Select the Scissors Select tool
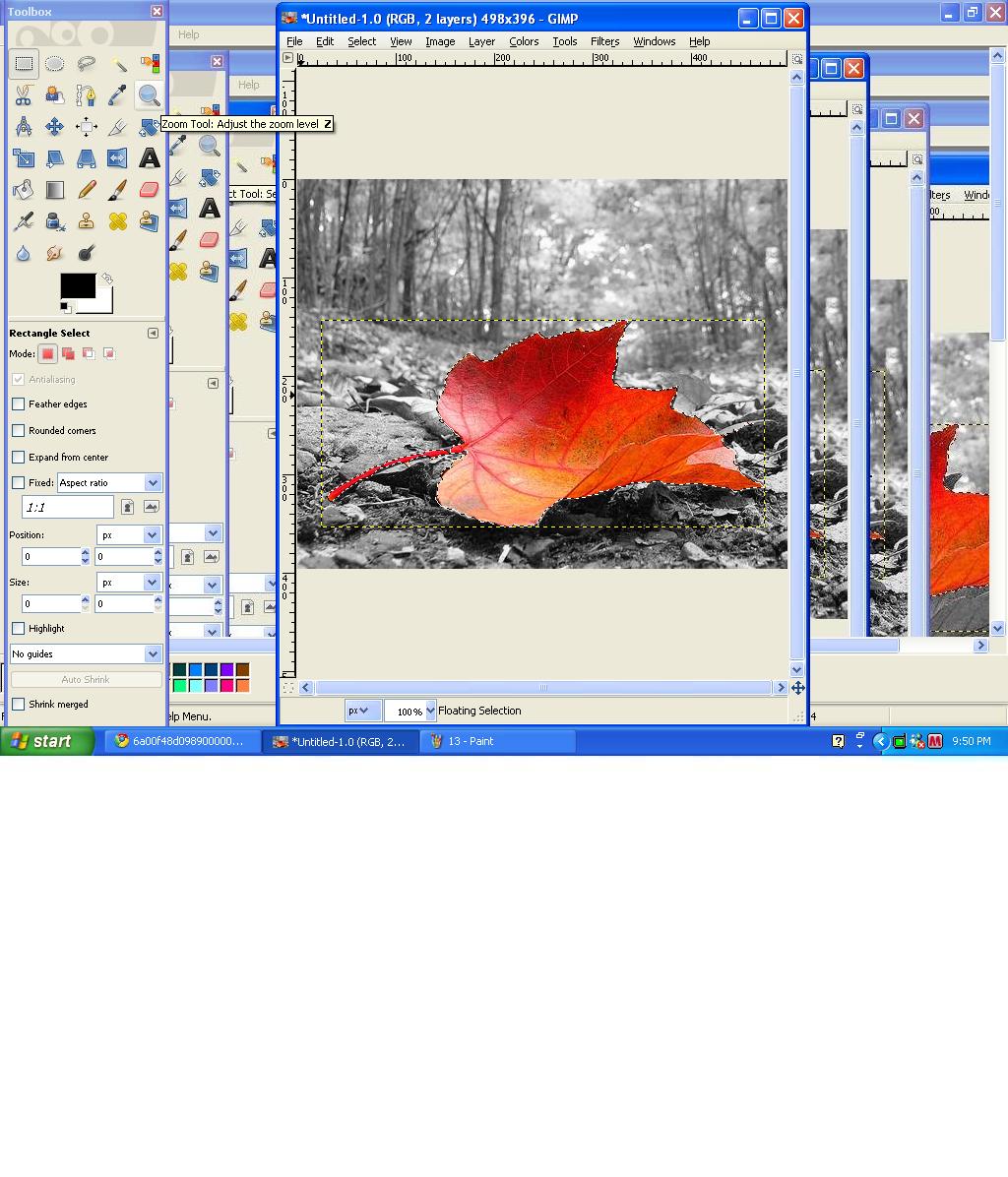1008x1177 pixels. tap(24, 95)
